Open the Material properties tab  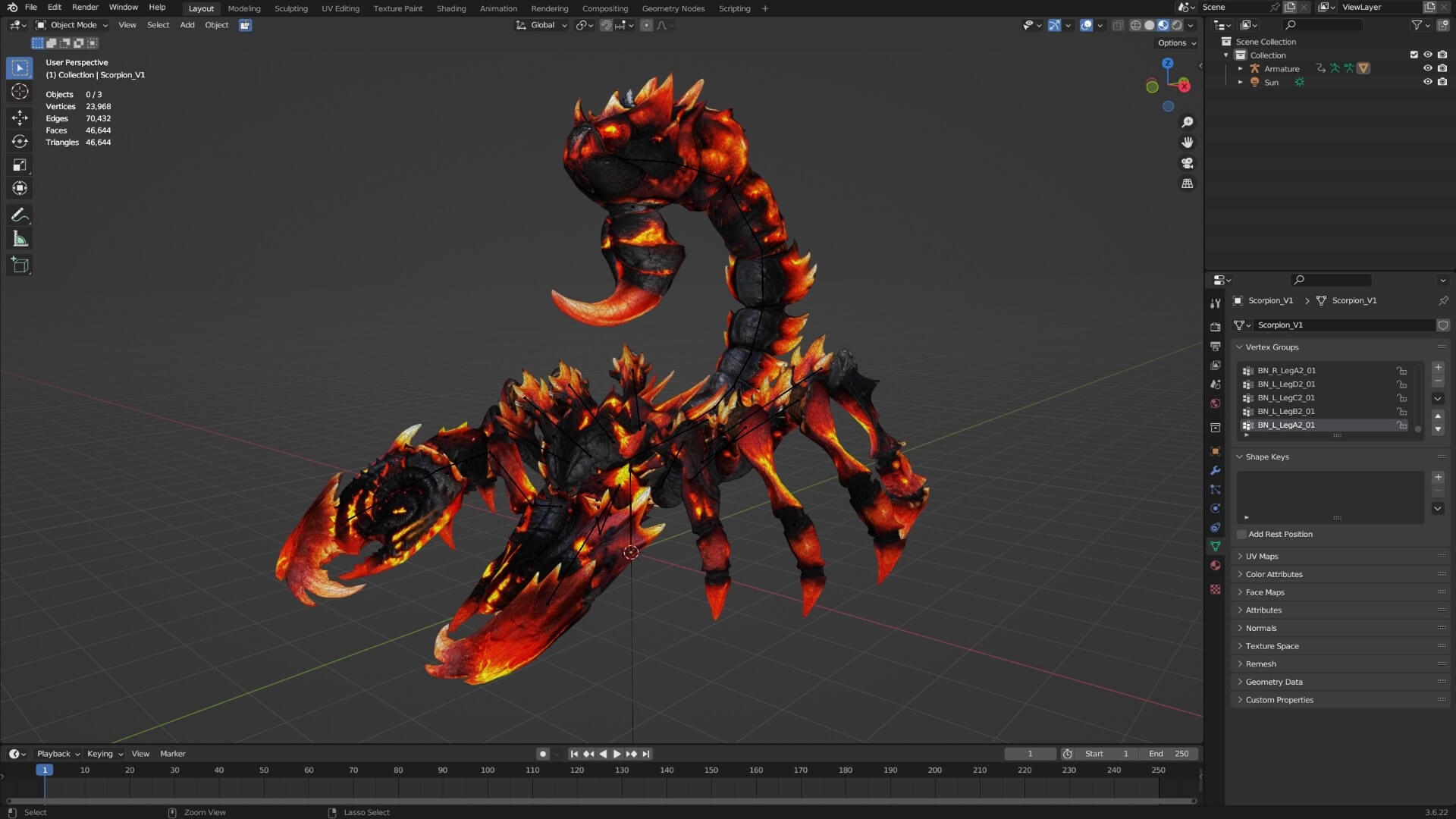click(1216, 565)
